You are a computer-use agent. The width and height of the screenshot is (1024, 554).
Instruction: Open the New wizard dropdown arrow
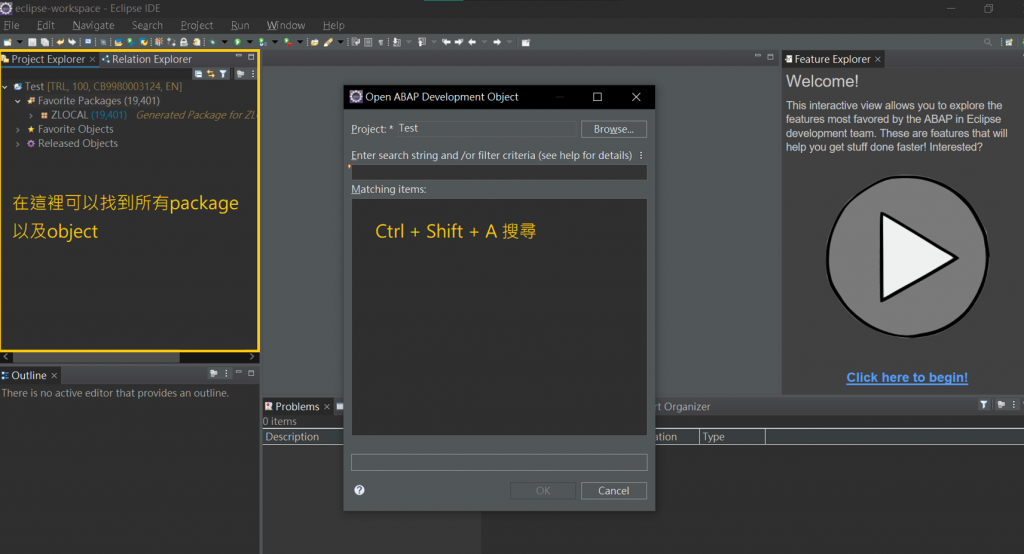[x=20, y=42]
